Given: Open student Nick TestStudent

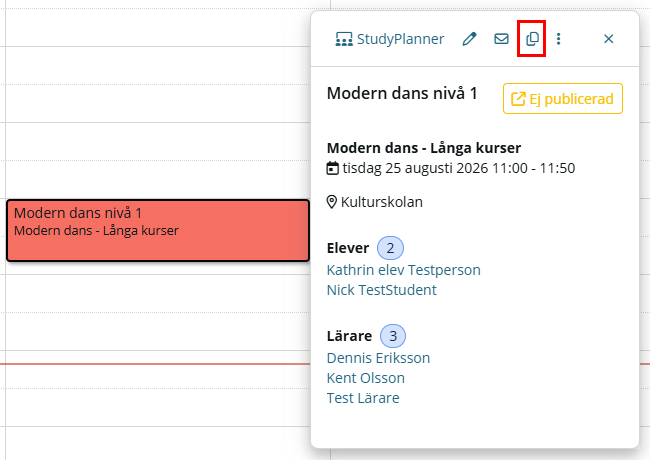Looking at the screenshot, I should coord(381,290).
